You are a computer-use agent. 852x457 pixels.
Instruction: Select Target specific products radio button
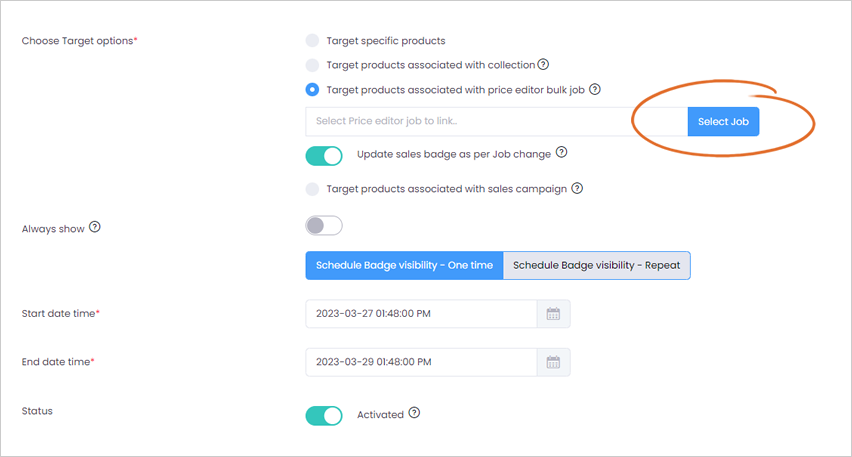tap(312, 41)
